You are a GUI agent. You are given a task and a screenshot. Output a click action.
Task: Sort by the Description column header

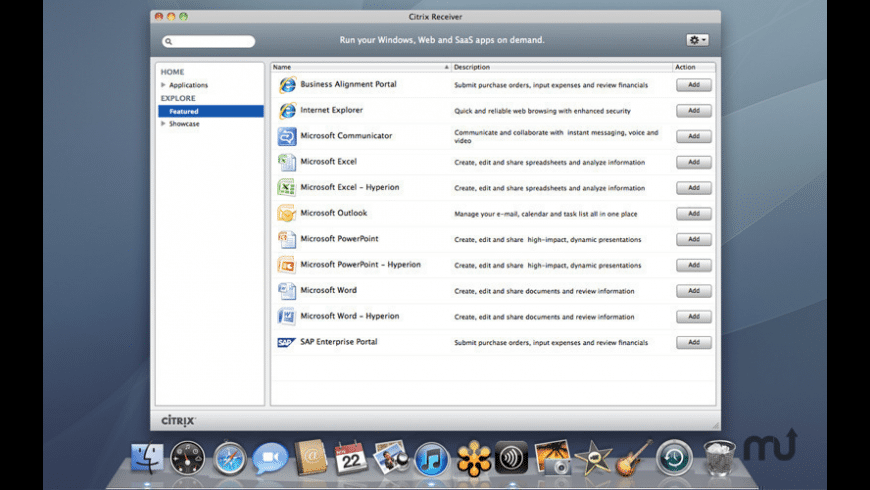(561, 67)
